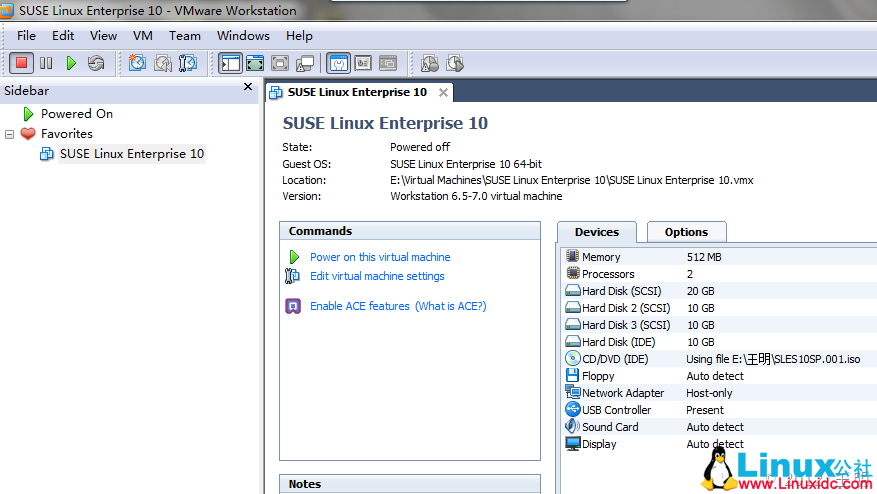Toggle the Show sidebar toolbar icon
Image resolution: width=877 pixels, height=494 pixels.
click(230, 63)
